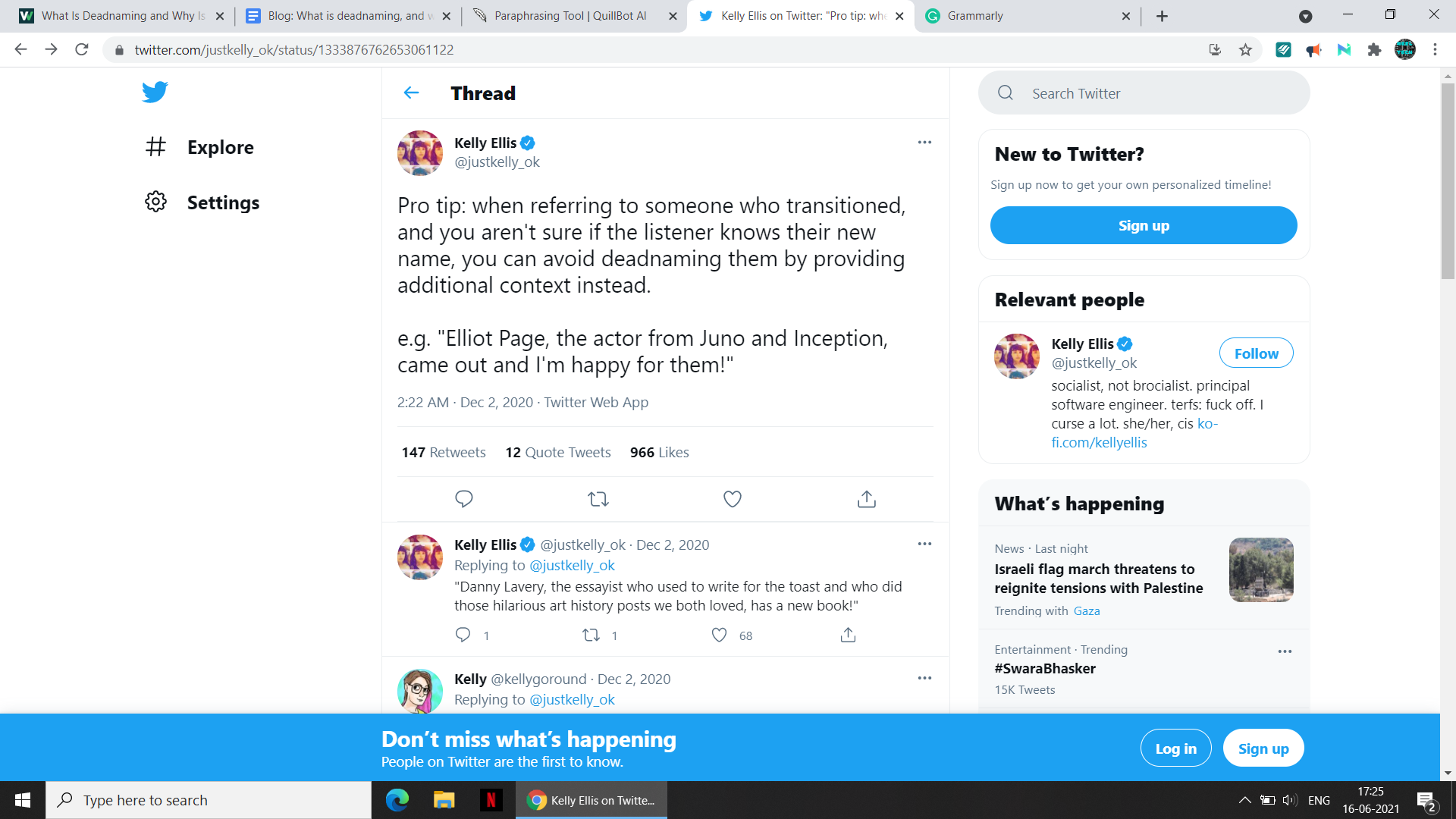This screenshot has width=1456, height=819.
Task: Open more options on Danny Lavery reply
Action: pyautogui.click(x=924, y=544)
